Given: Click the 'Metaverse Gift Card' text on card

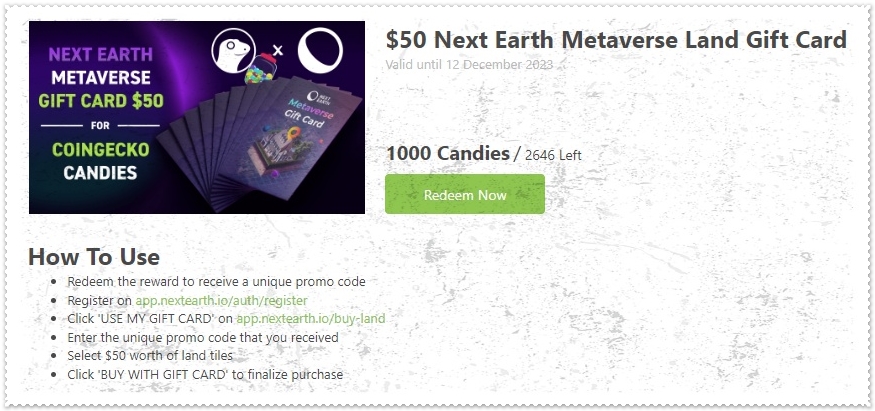Looking at the screenshot, I should point(310,113).
